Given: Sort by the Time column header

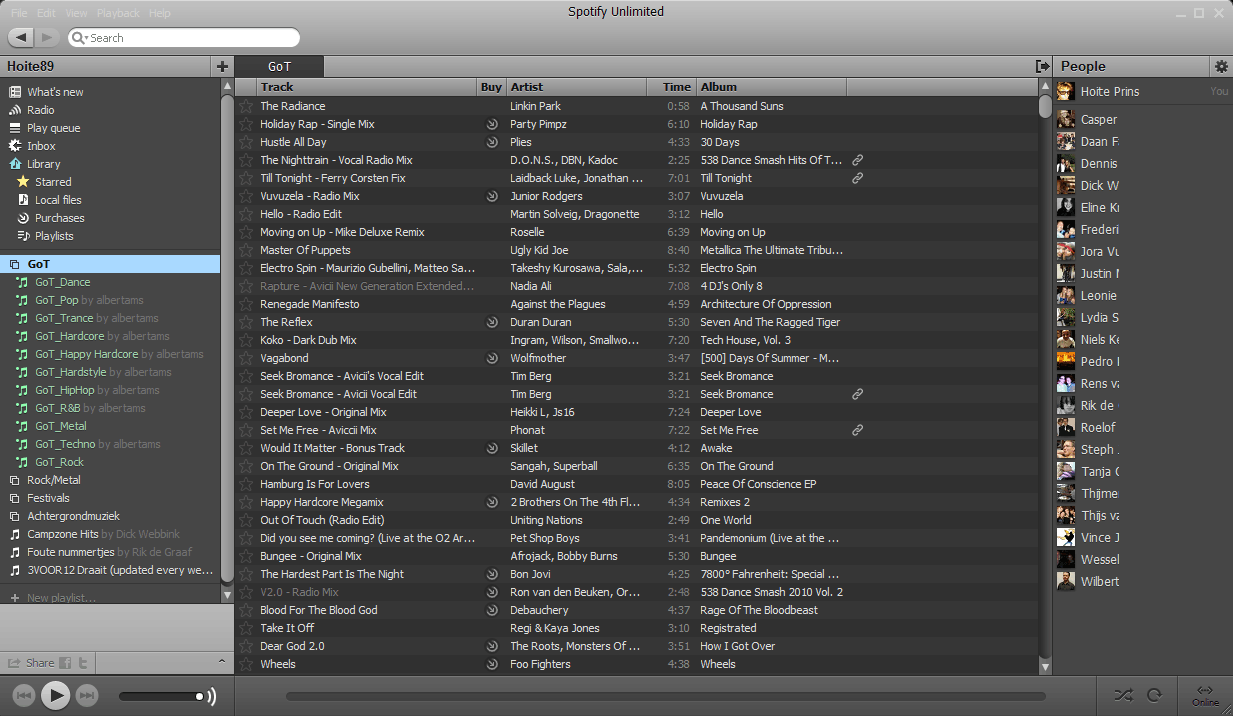Looking at the screenshot, I should [x=671, y=87].
